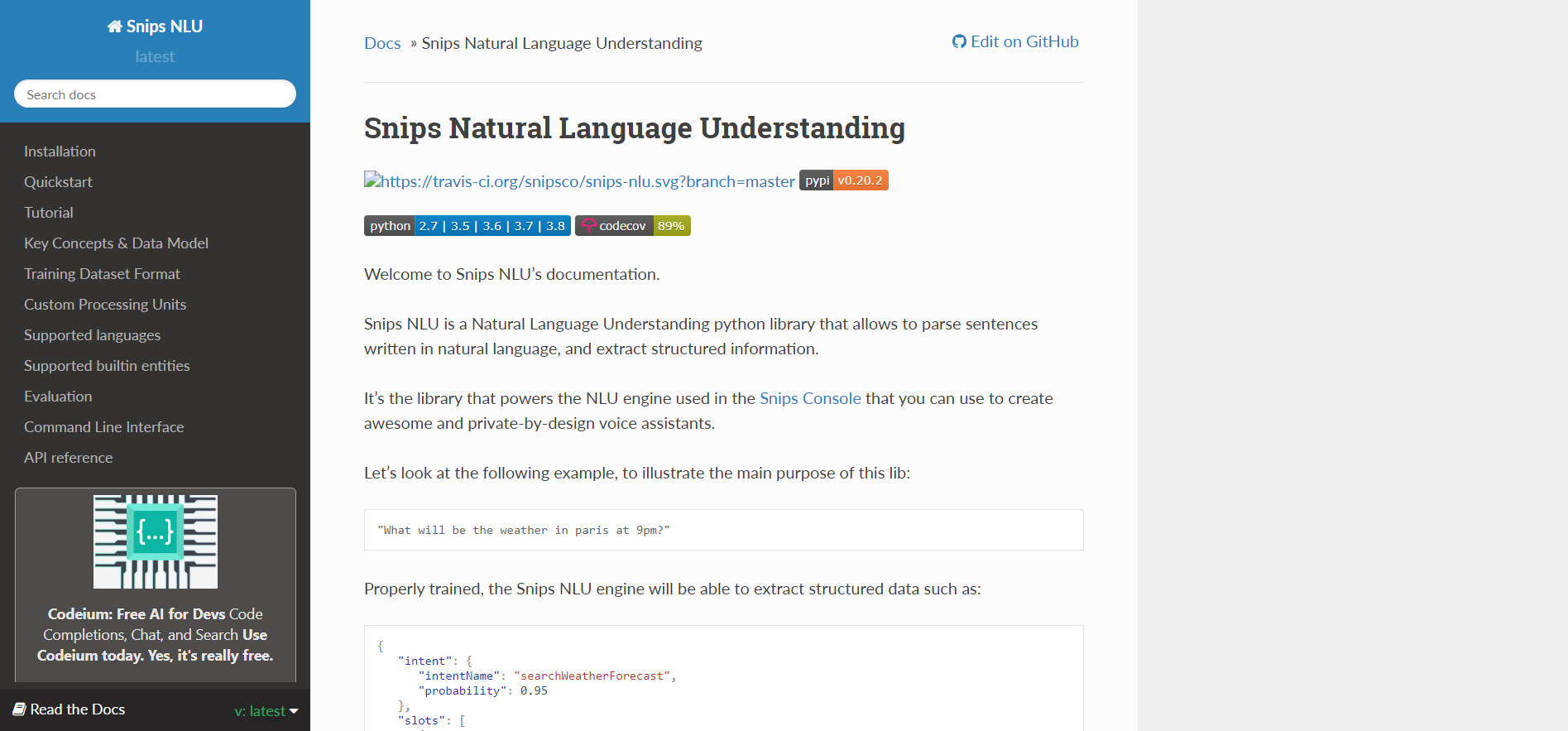Open the codecov 89% badge
This screenshot has height=731, width=1568.
coord(633,226)
